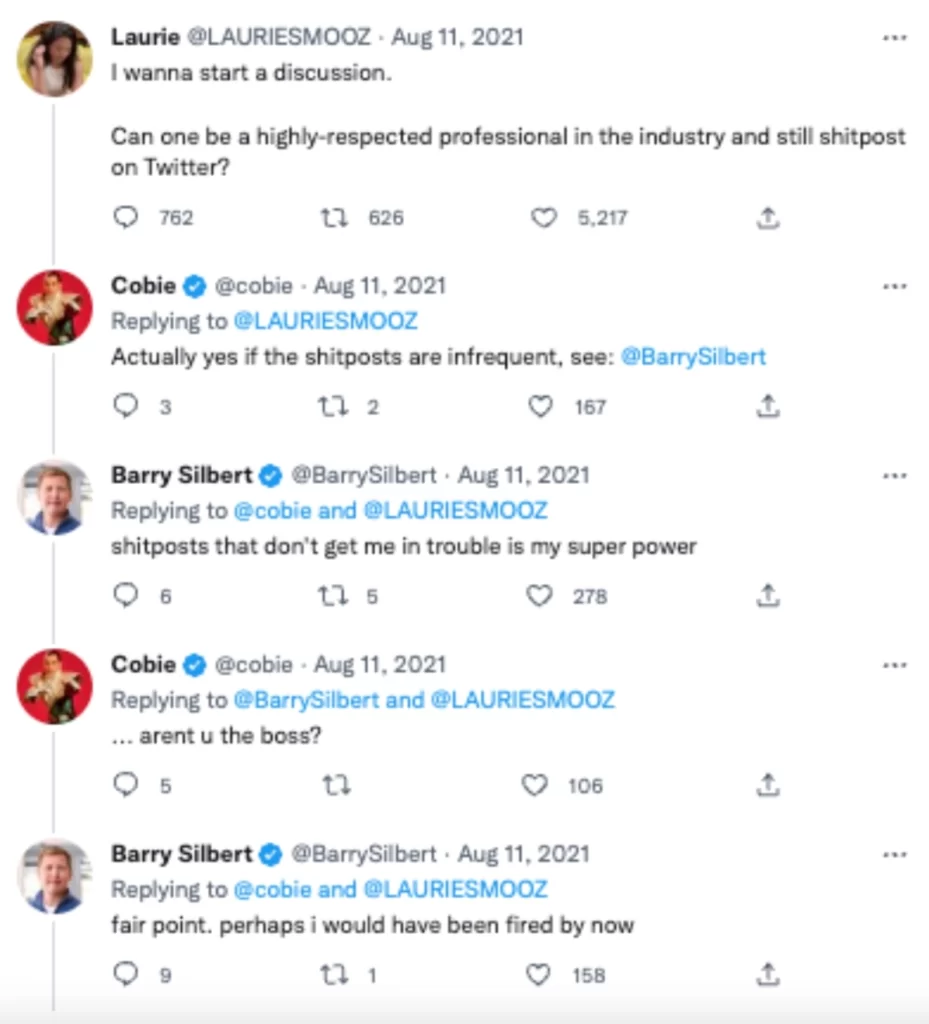Open the @BarrySilbert mention in Cobie's tweet
The image size is (929, 1024).
tap(693, 357)
